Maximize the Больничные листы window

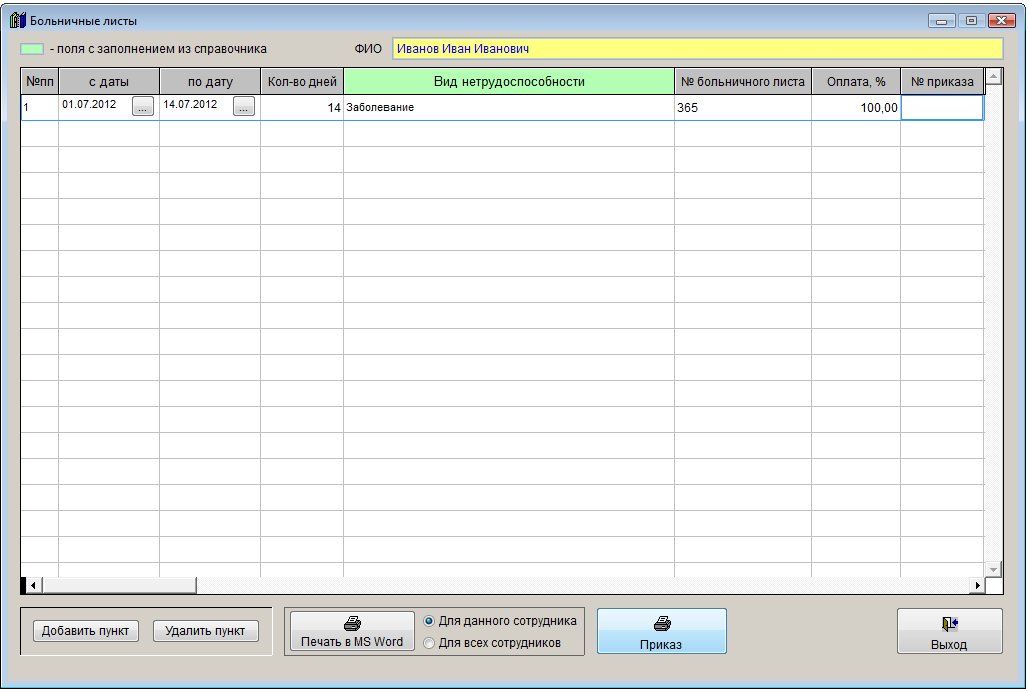point(971,21)
